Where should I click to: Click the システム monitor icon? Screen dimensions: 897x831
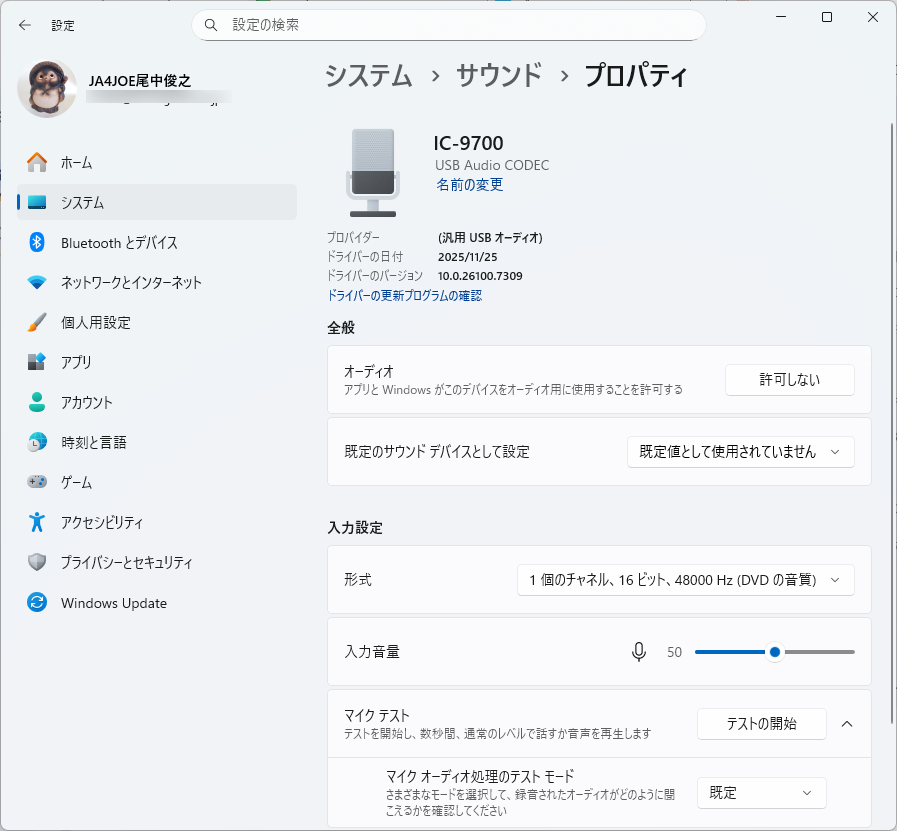pyautogui.click(x=37, y=202)
